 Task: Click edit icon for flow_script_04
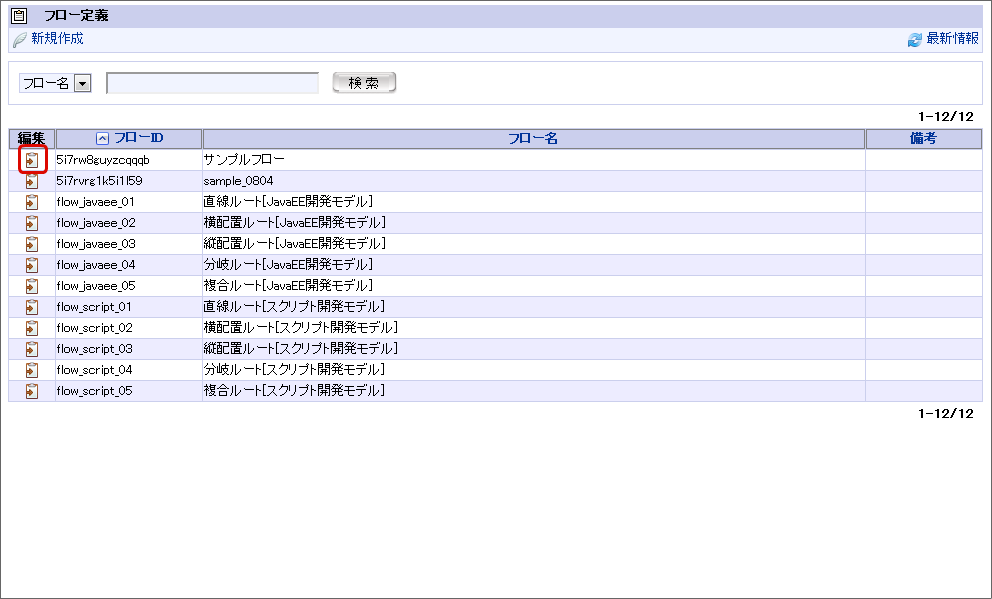point(32,369)
